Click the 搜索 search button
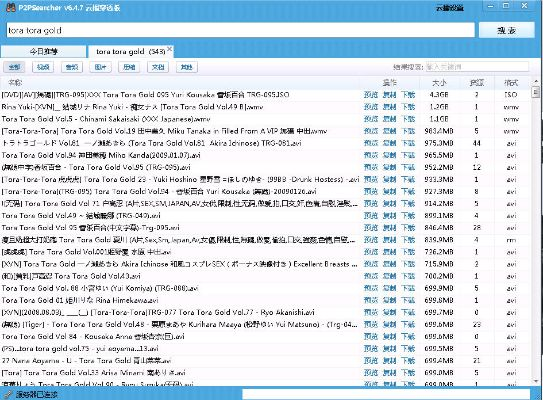Image resolution: width=543 pixels, height=400 pixels. pyautogui.click(x=507, y=30)
